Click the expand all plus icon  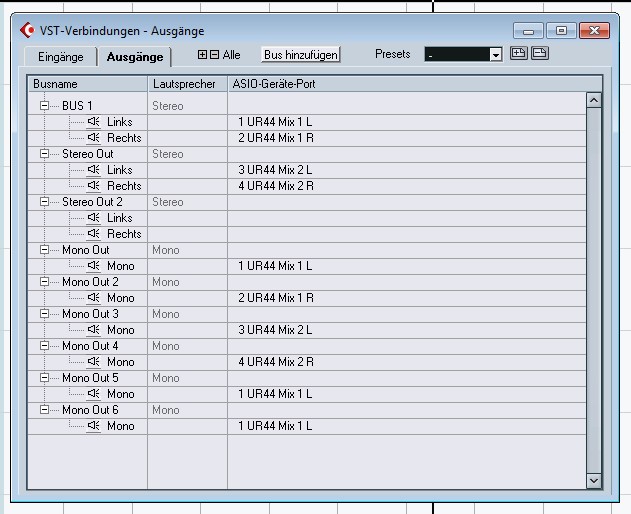click(202, 54)
